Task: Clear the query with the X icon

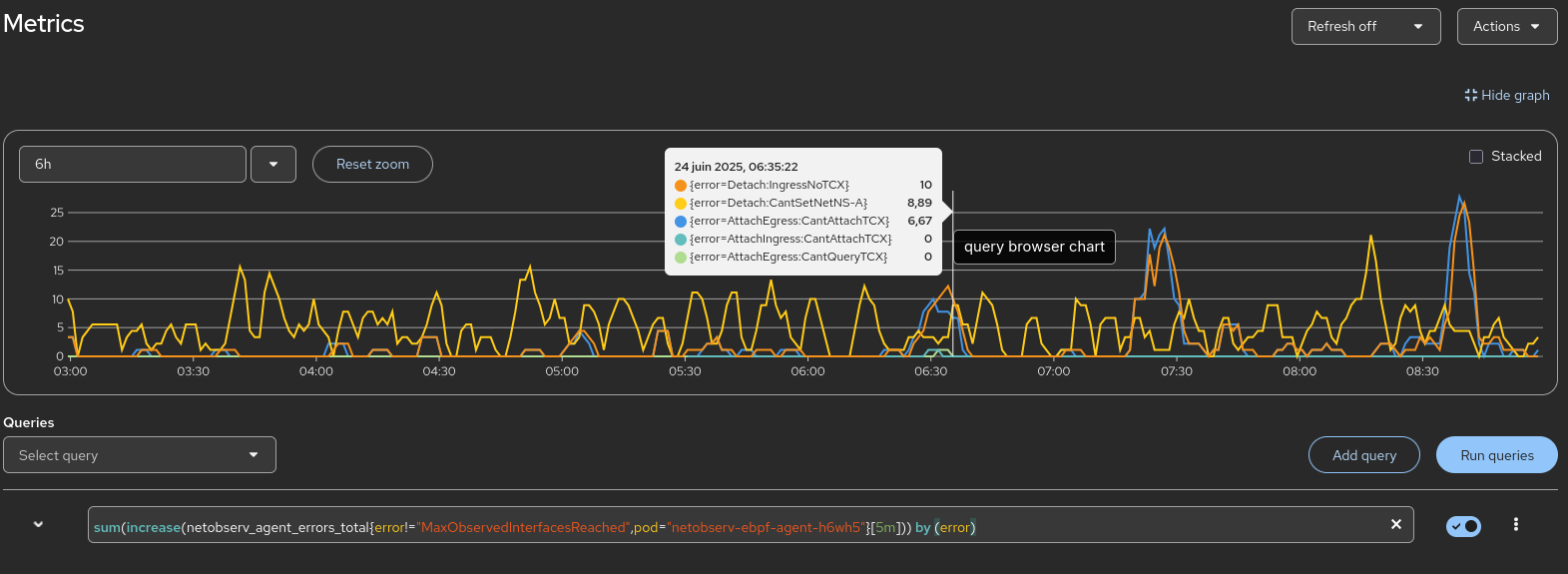Action: (x=1395, y=524)
